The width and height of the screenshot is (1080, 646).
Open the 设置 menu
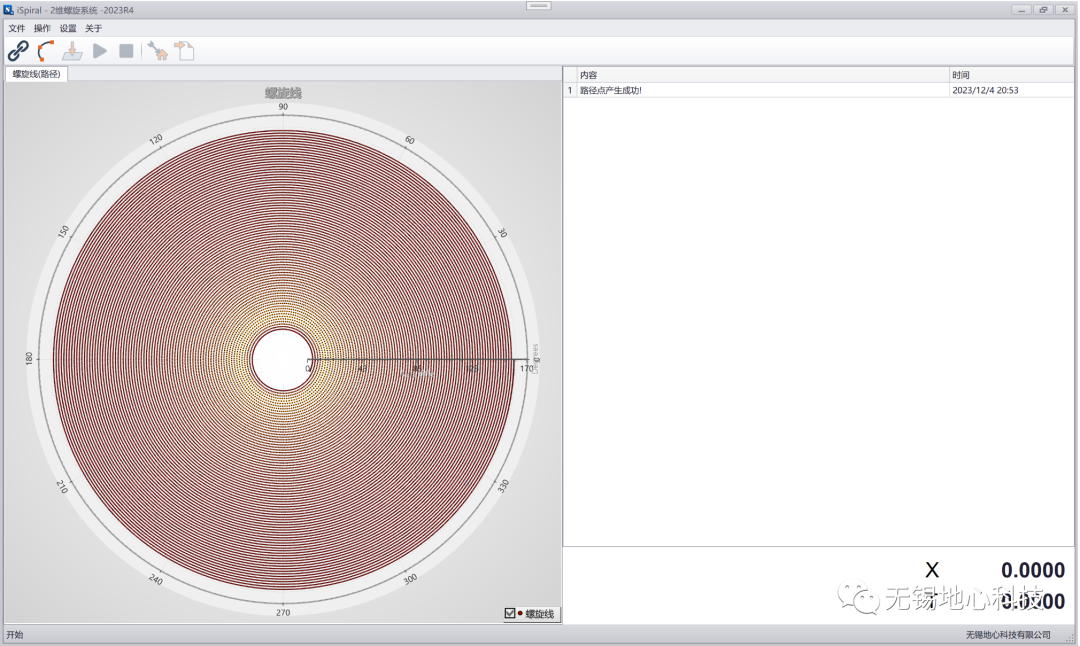pyautogui.click(x=68, y=29)
